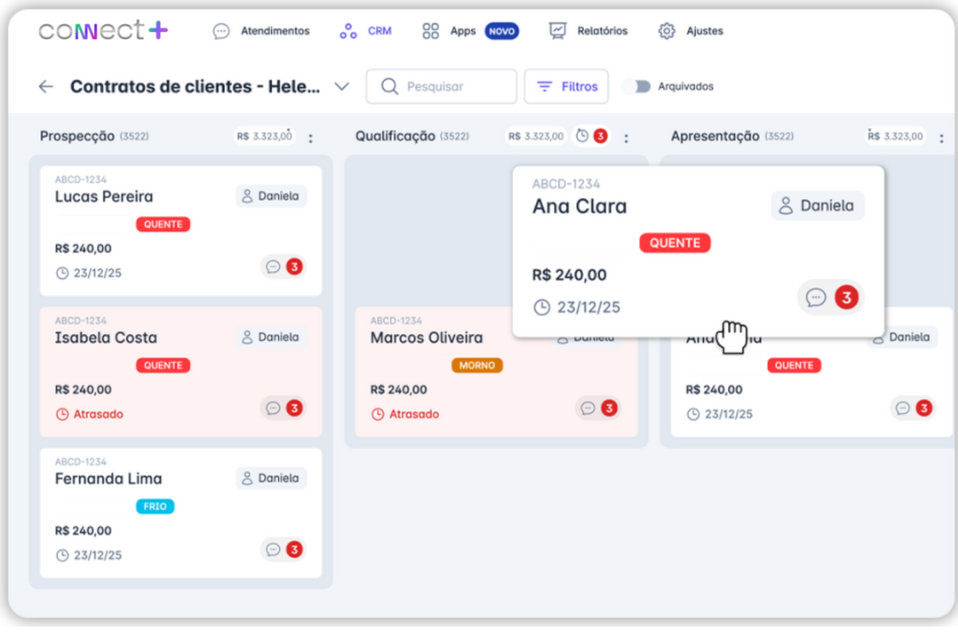Screen dimensions: 958x640
Task: Open the Apps menu
Action: [450, 31]
